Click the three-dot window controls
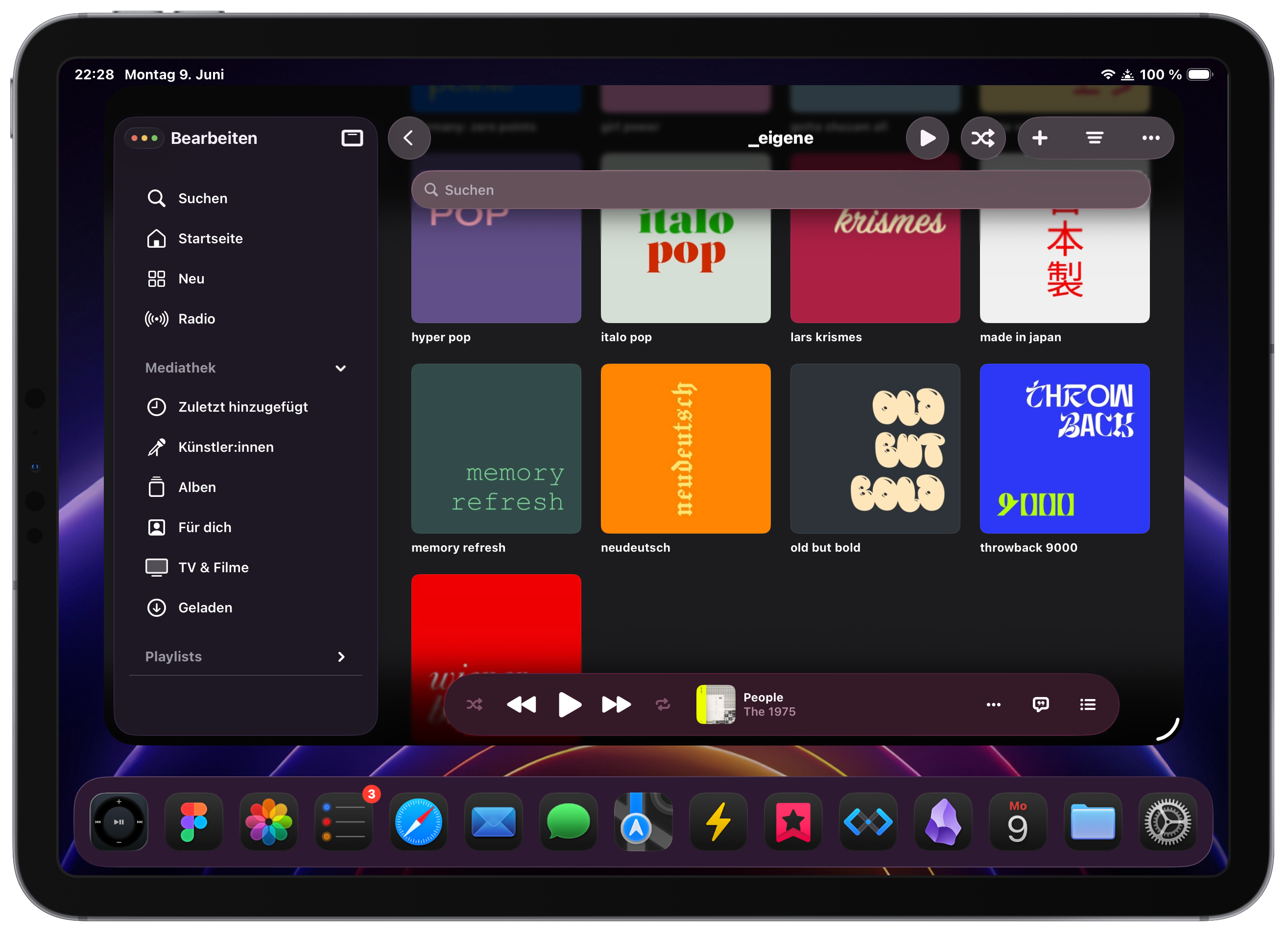 (144, 138)
